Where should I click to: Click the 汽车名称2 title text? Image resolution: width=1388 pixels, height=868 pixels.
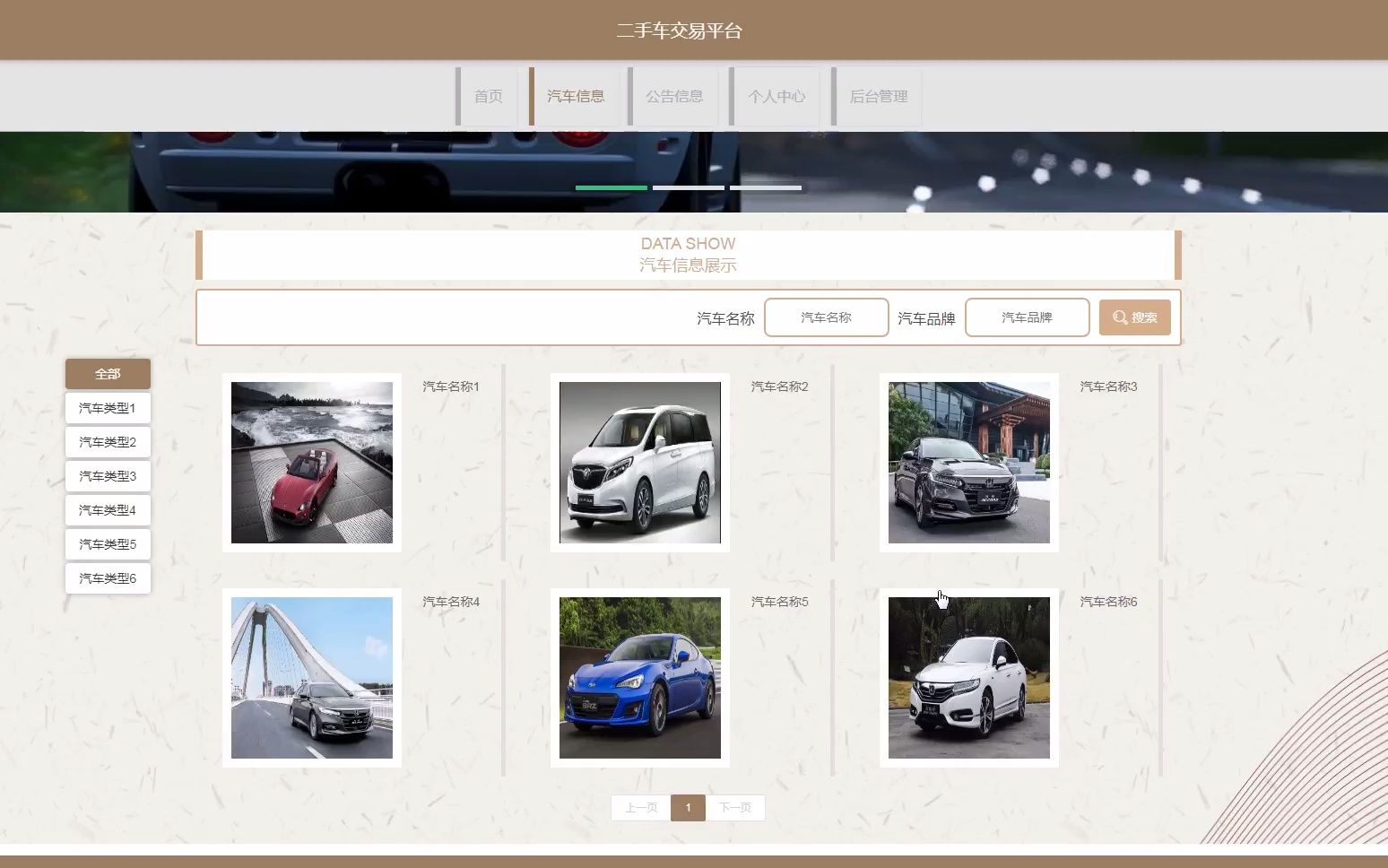[x=780, y=386]
